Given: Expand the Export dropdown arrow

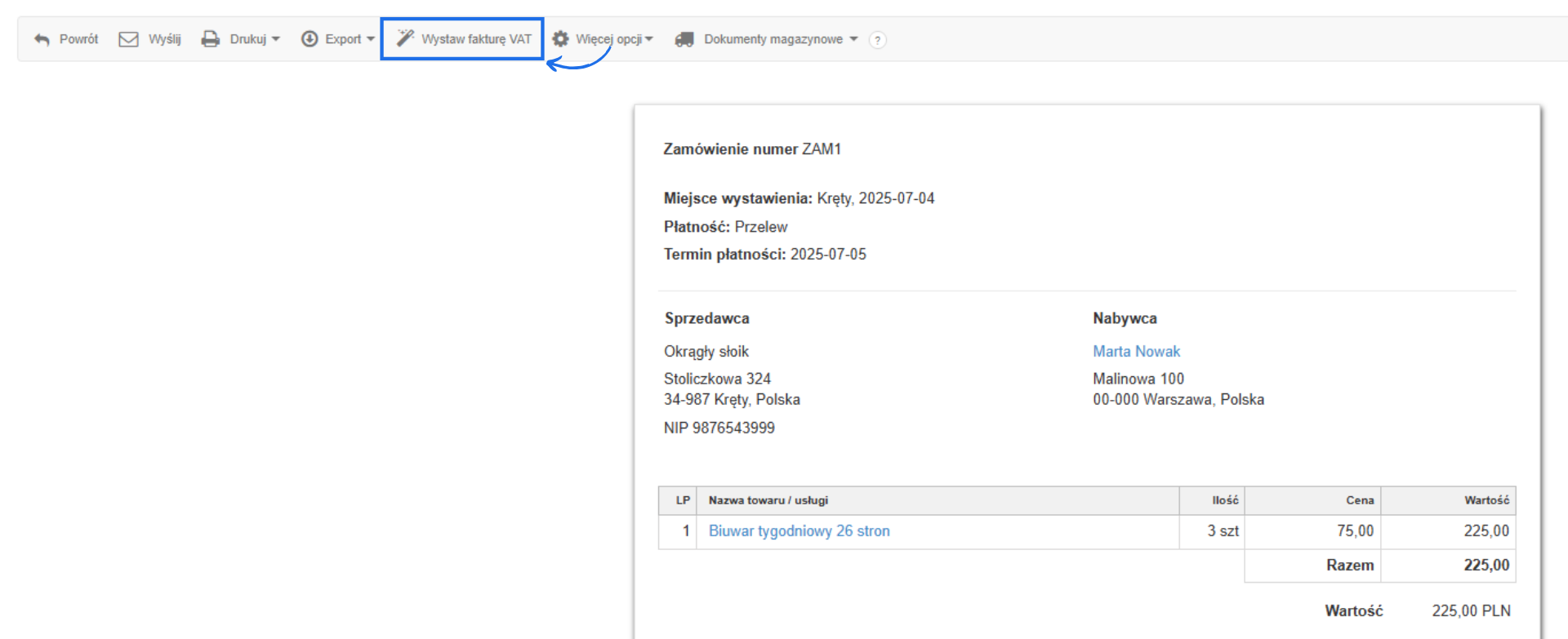Looking at the screenshot, I should (371, 39).
